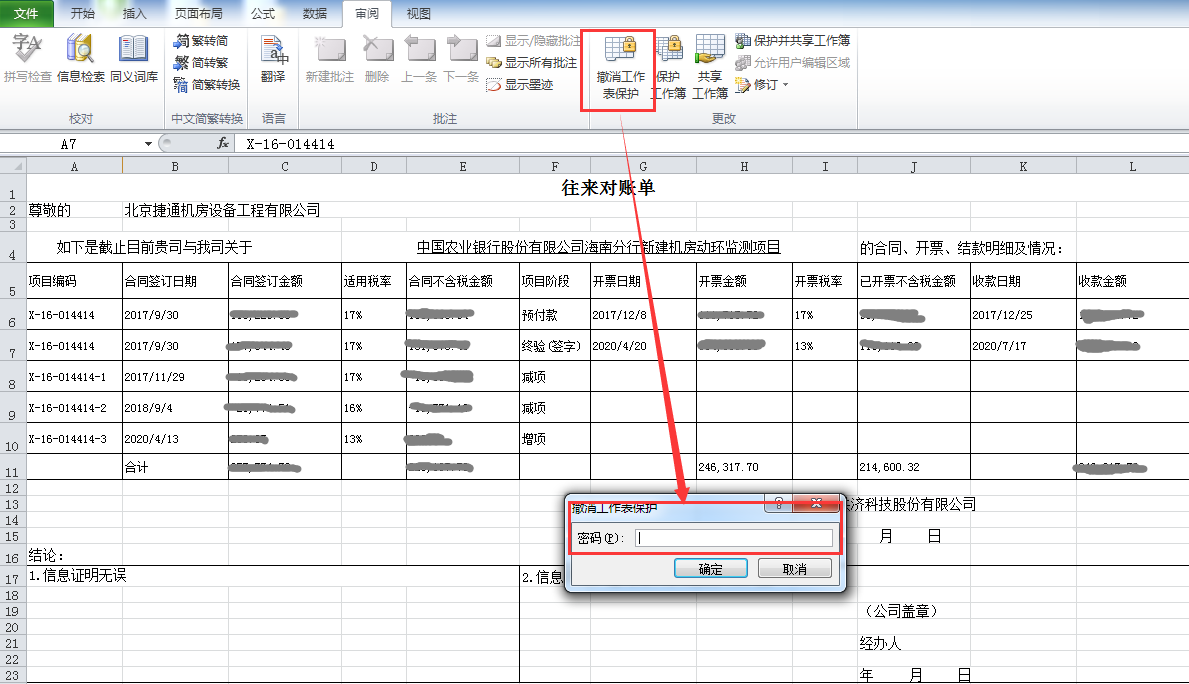
Task: Switch to the 数据 ribbon tab
Action: pyautogui.click(x=315, y=14)
